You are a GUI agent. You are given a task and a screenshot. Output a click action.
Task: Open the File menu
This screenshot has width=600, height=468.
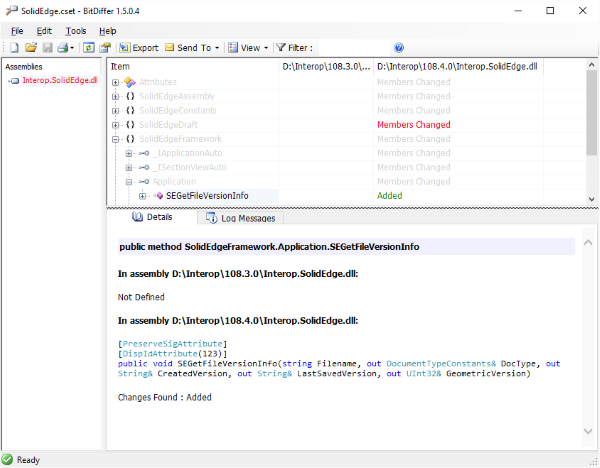click(17, 31)
